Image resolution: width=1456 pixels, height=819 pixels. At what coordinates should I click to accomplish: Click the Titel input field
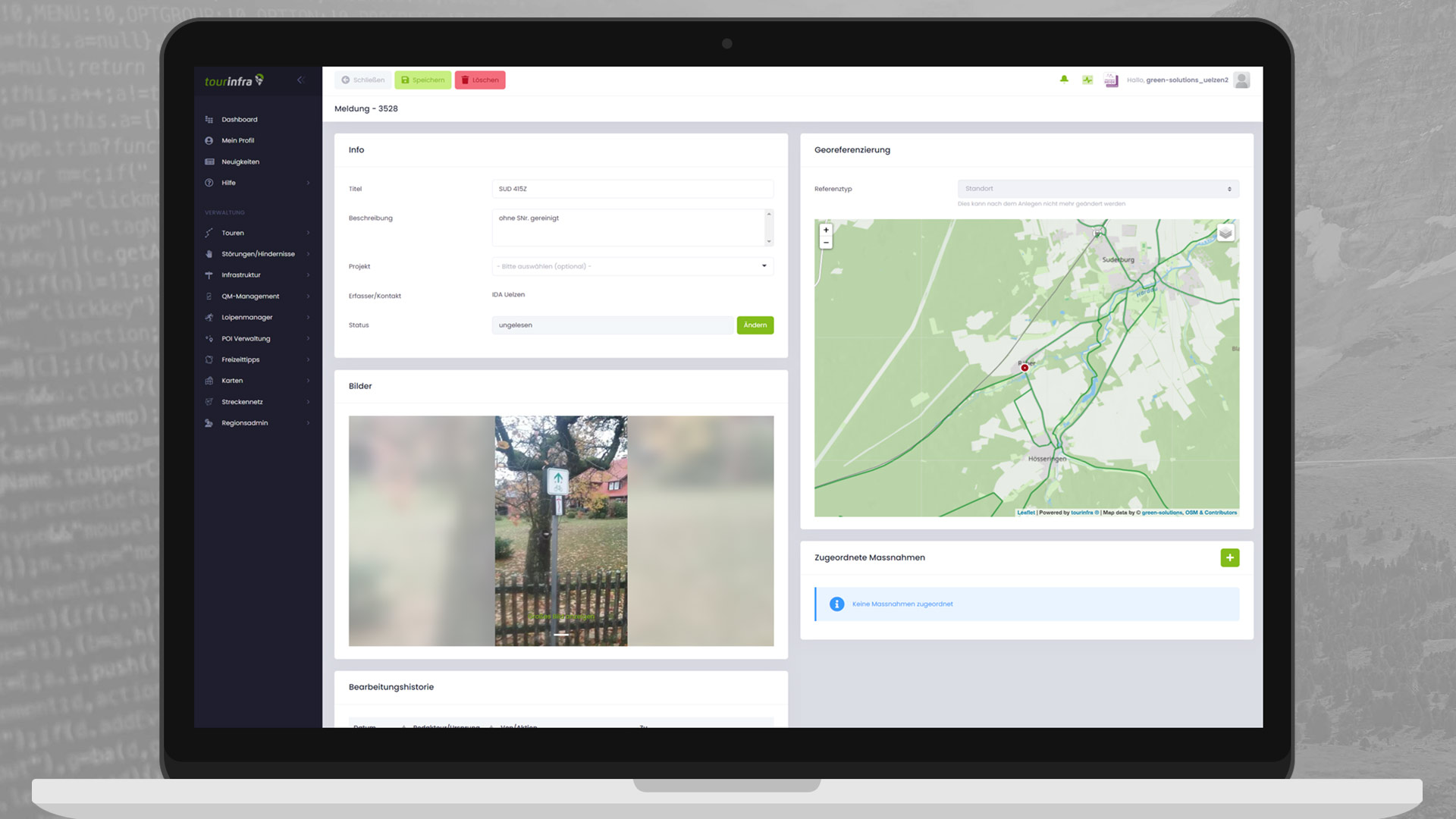click(632, 189)
